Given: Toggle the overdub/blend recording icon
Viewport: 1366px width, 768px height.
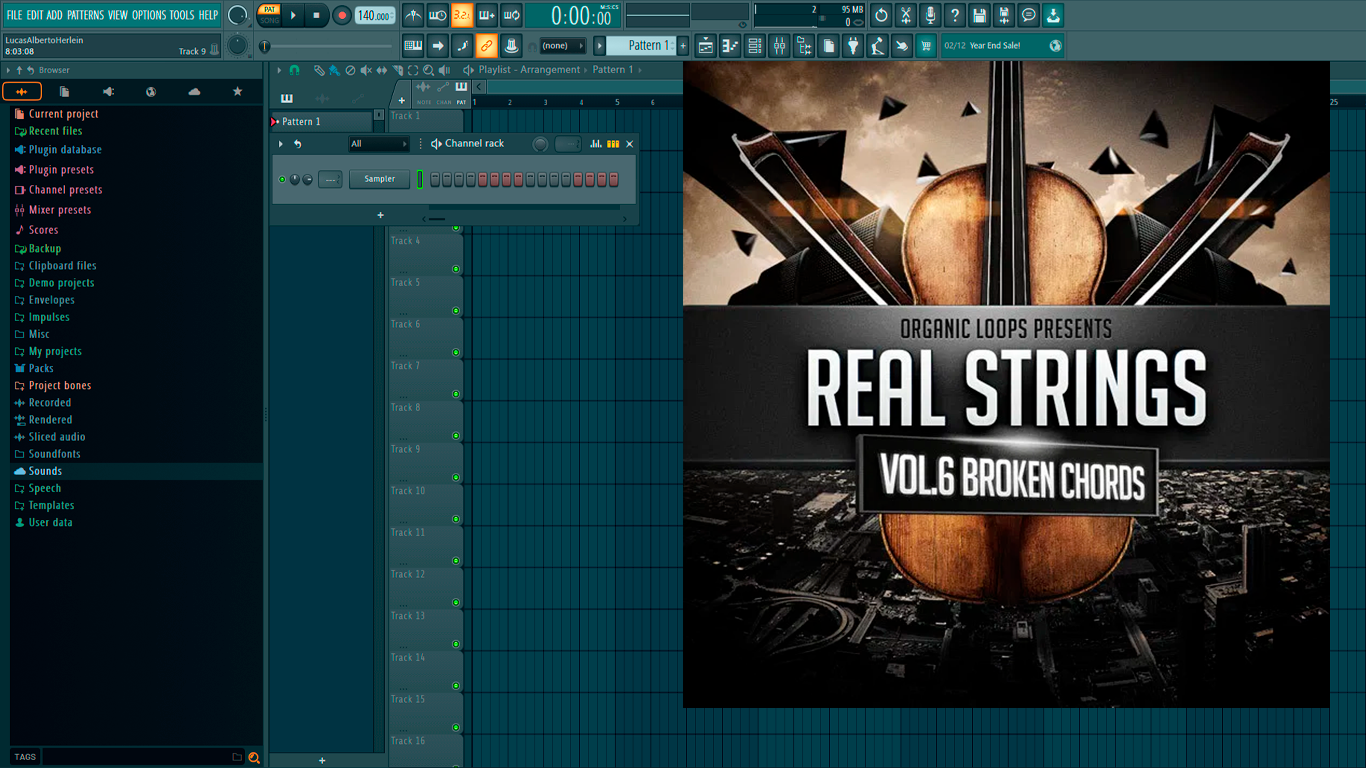Looking at the screenshot, I should click(487, 15).
